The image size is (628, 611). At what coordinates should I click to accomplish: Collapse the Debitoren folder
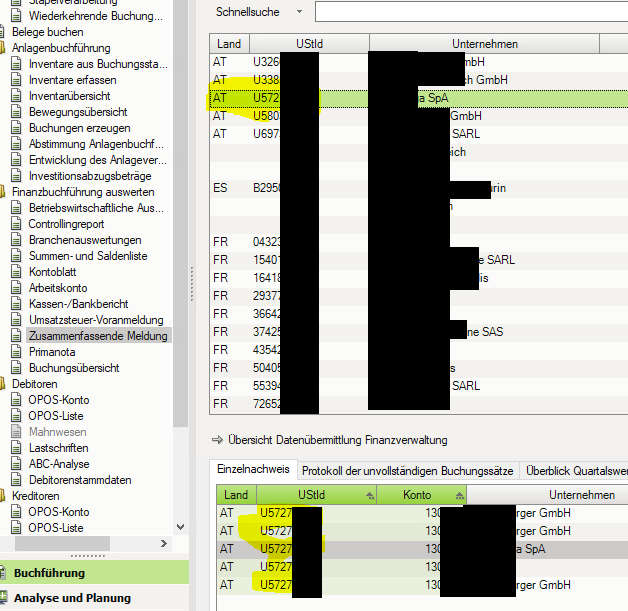[4, 384]
